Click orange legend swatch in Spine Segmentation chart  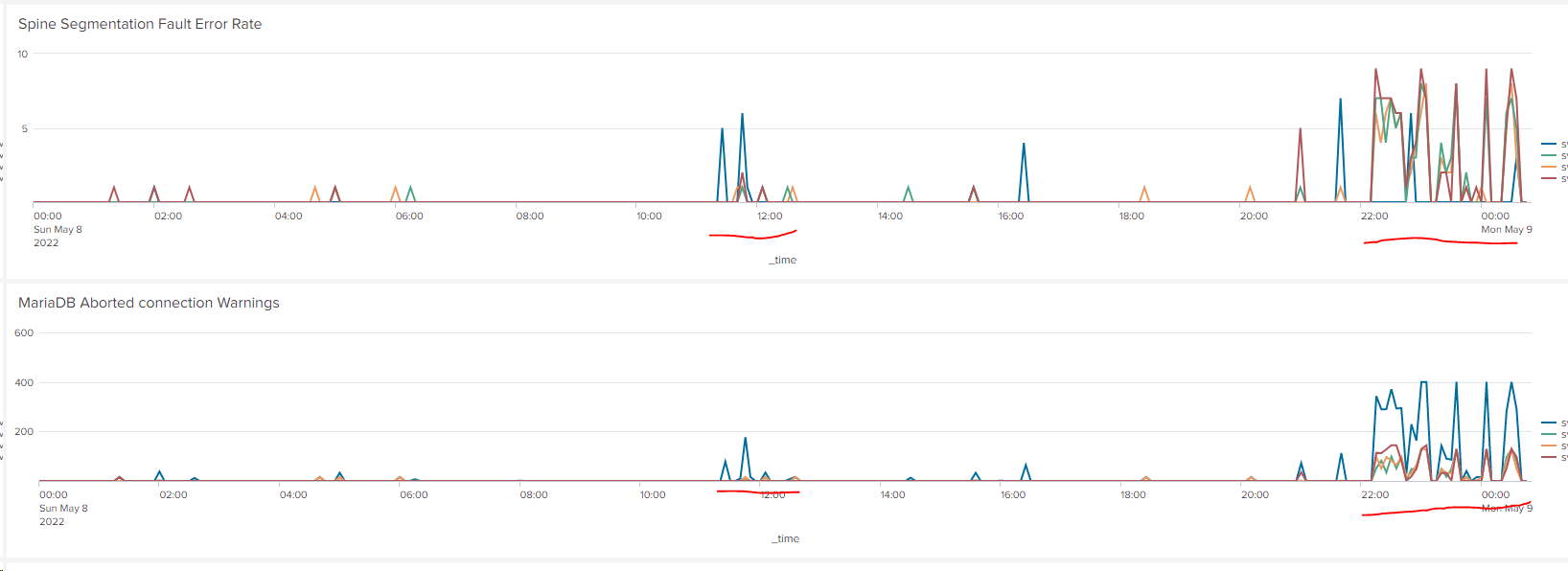pyautogui.click(x=1549, y=167)
